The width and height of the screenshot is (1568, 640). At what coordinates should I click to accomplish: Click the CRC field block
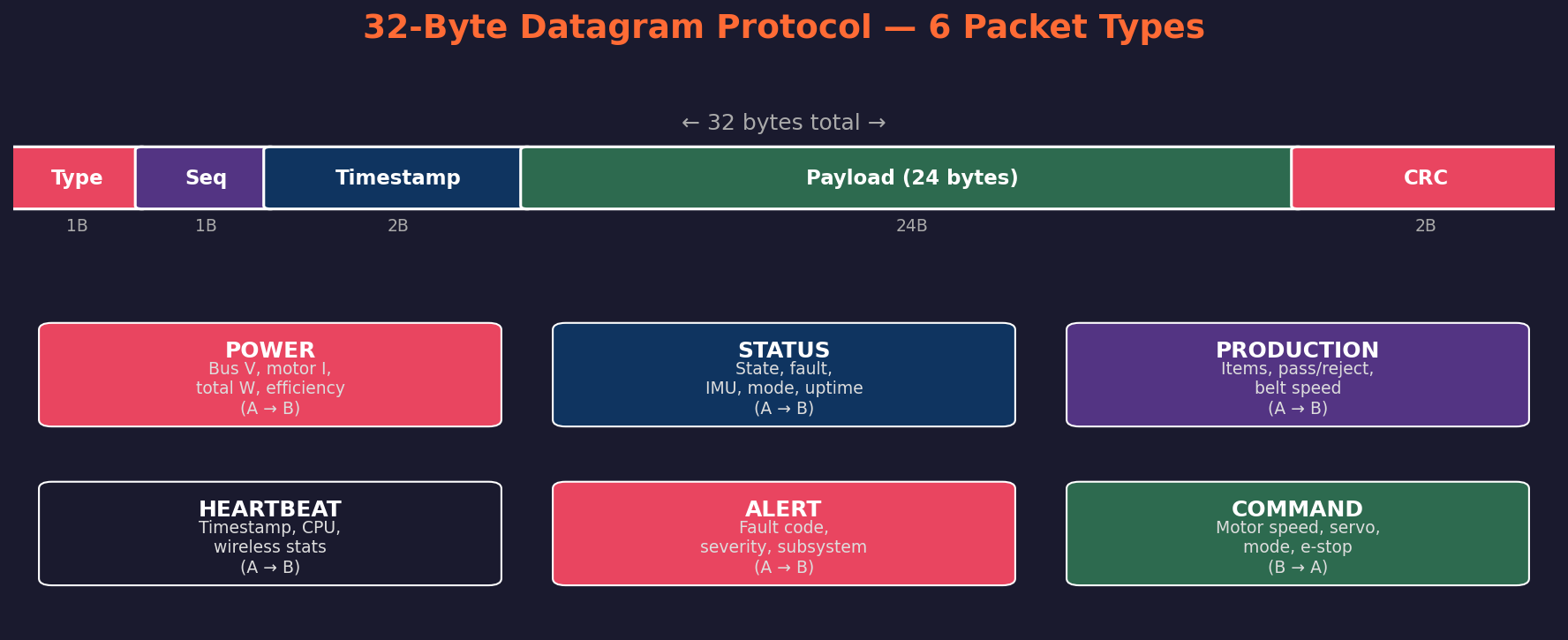point(1424,178)
